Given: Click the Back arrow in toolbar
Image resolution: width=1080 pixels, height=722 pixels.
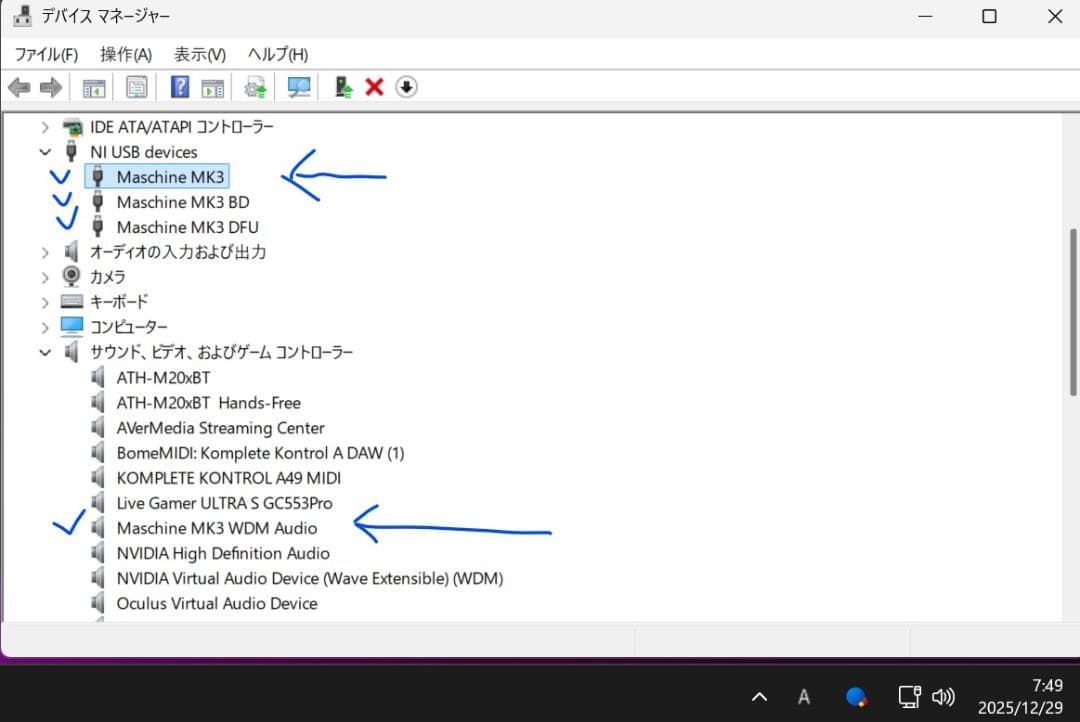Looking at the screenshot, I should click(19, 88).
